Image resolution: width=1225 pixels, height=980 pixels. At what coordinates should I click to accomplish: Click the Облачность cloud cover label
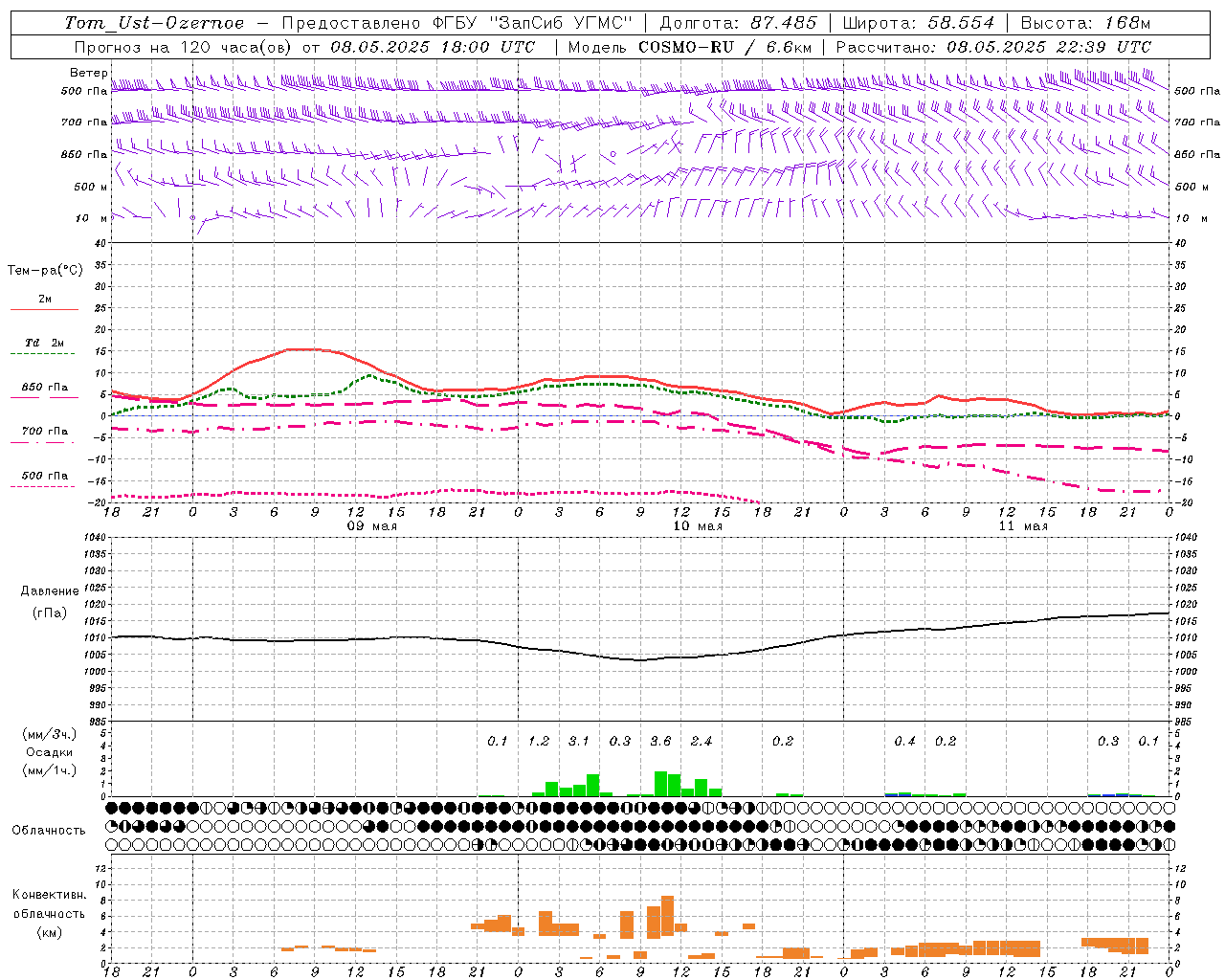tap(49, 831)
